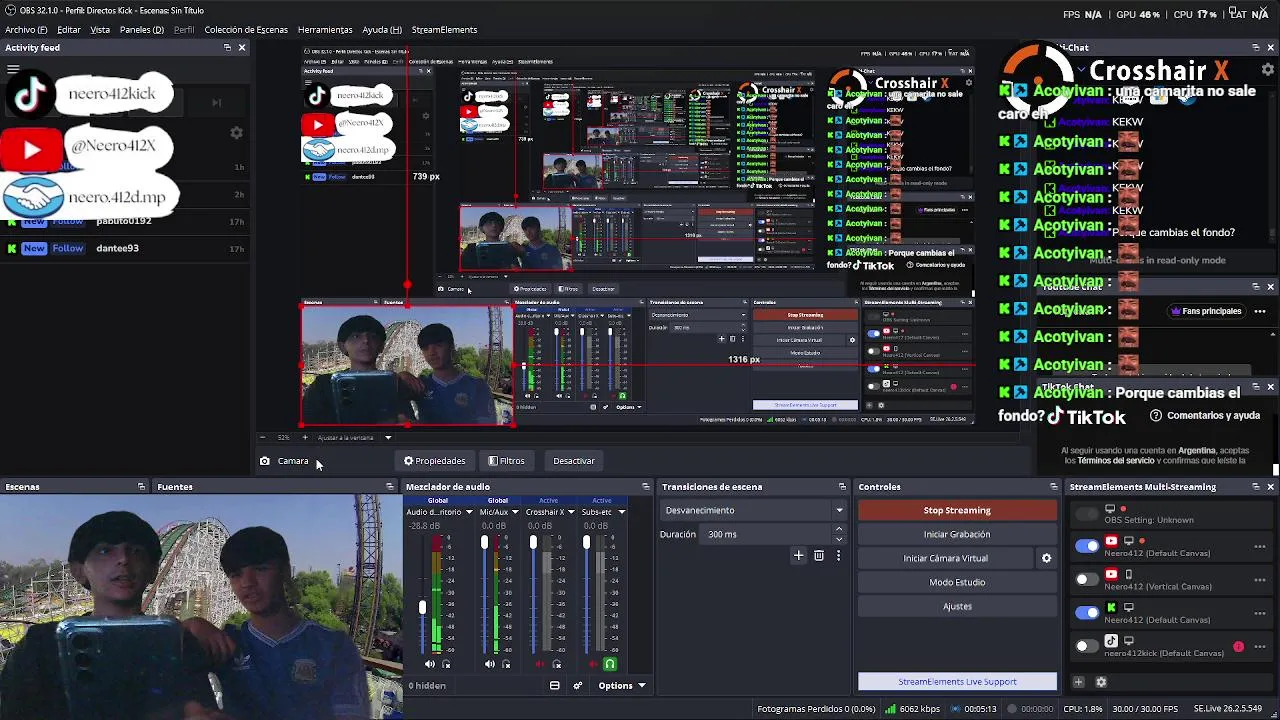The image size is (1280, 720).
Task: Toggle monitoring headphones for Mic/Aux
Action: click(x=506, y=664)
